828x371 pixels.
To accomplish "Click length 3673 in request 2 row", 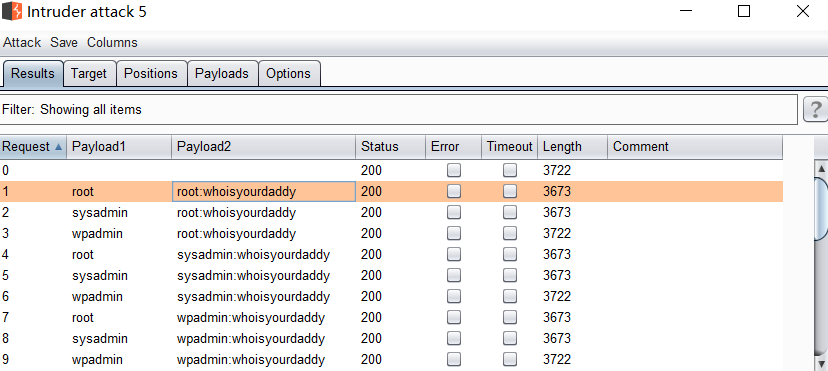I will [x=557, y=213].
